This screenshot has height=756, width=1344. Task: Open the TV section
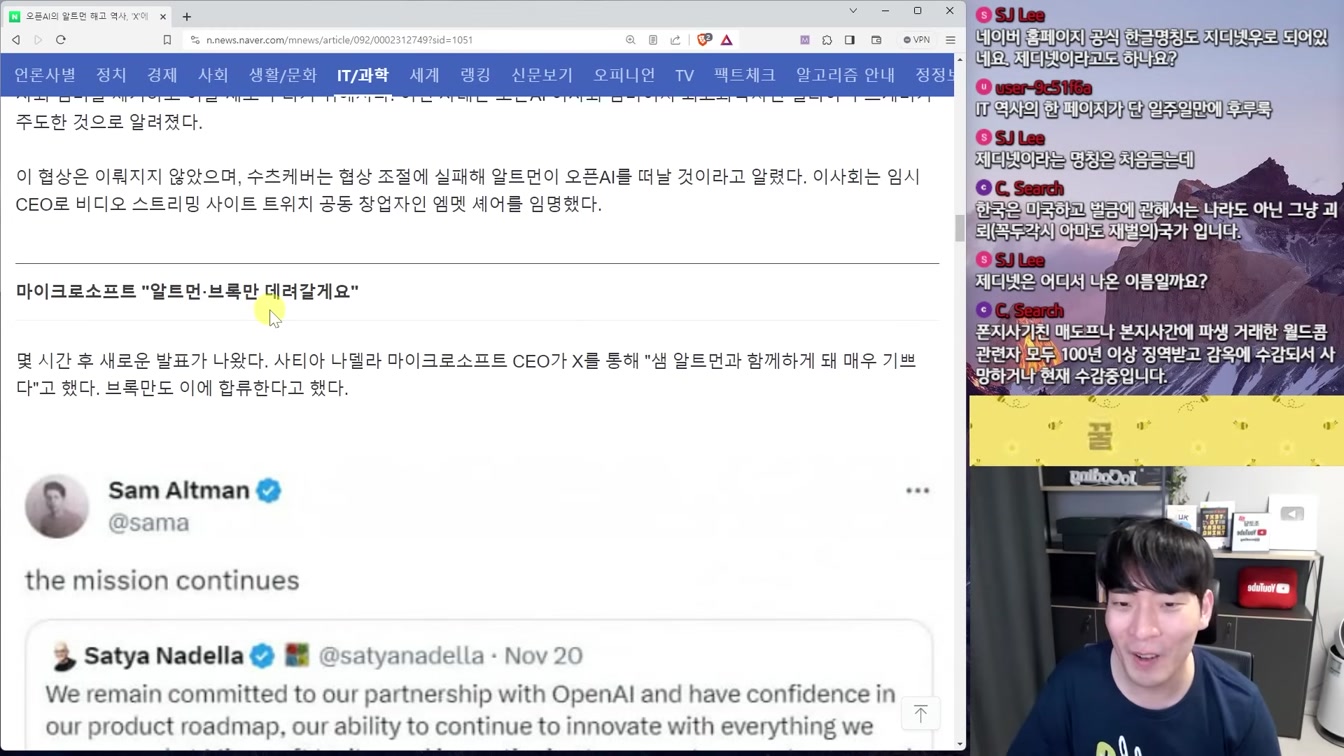pos(684,75)
